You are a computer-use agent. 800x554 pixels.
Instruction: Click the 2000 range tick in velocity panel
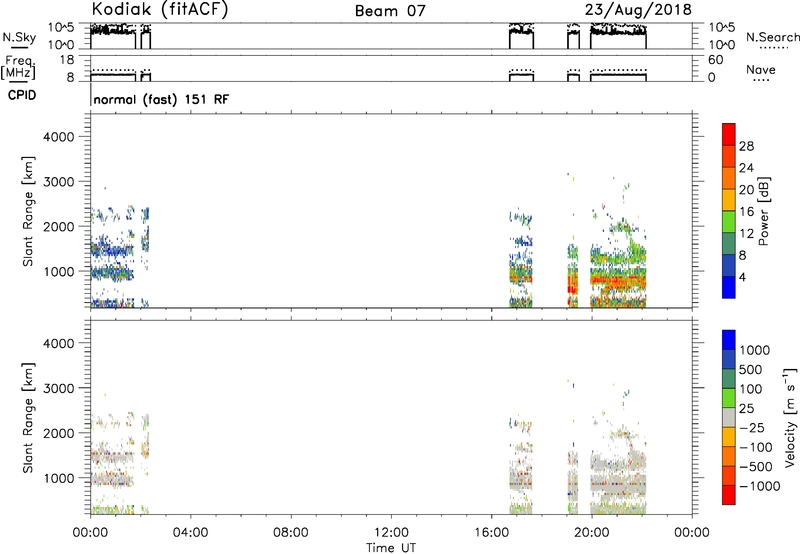[58, 433]
